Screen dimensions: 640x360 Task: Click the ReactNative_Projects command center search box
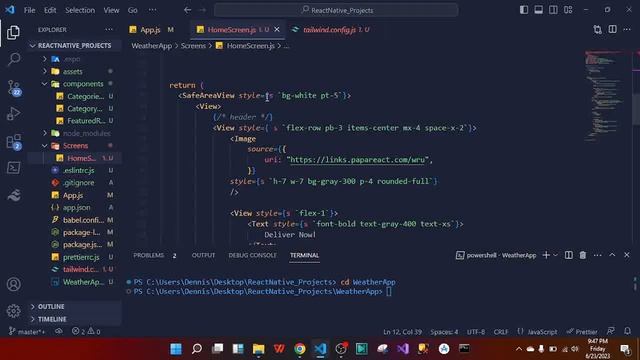tap(336, 10)
